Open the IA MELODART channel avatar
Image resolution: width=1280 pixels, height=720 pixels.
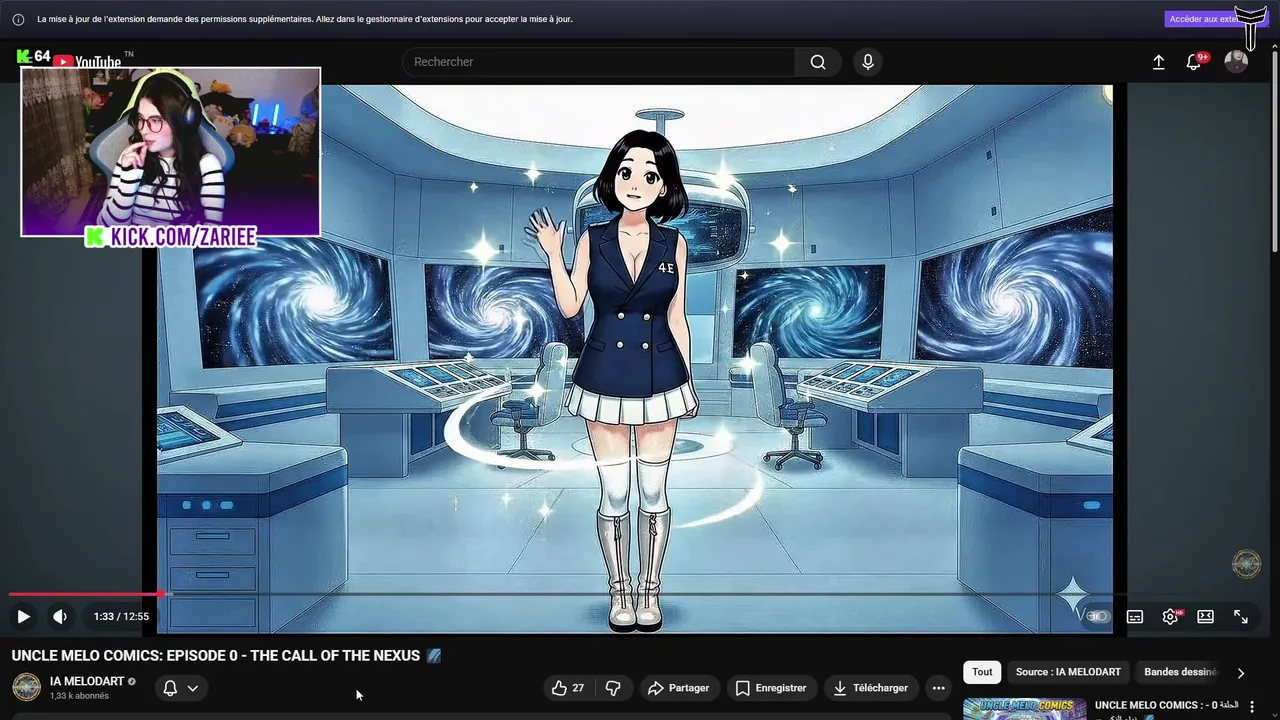[26, 687]
